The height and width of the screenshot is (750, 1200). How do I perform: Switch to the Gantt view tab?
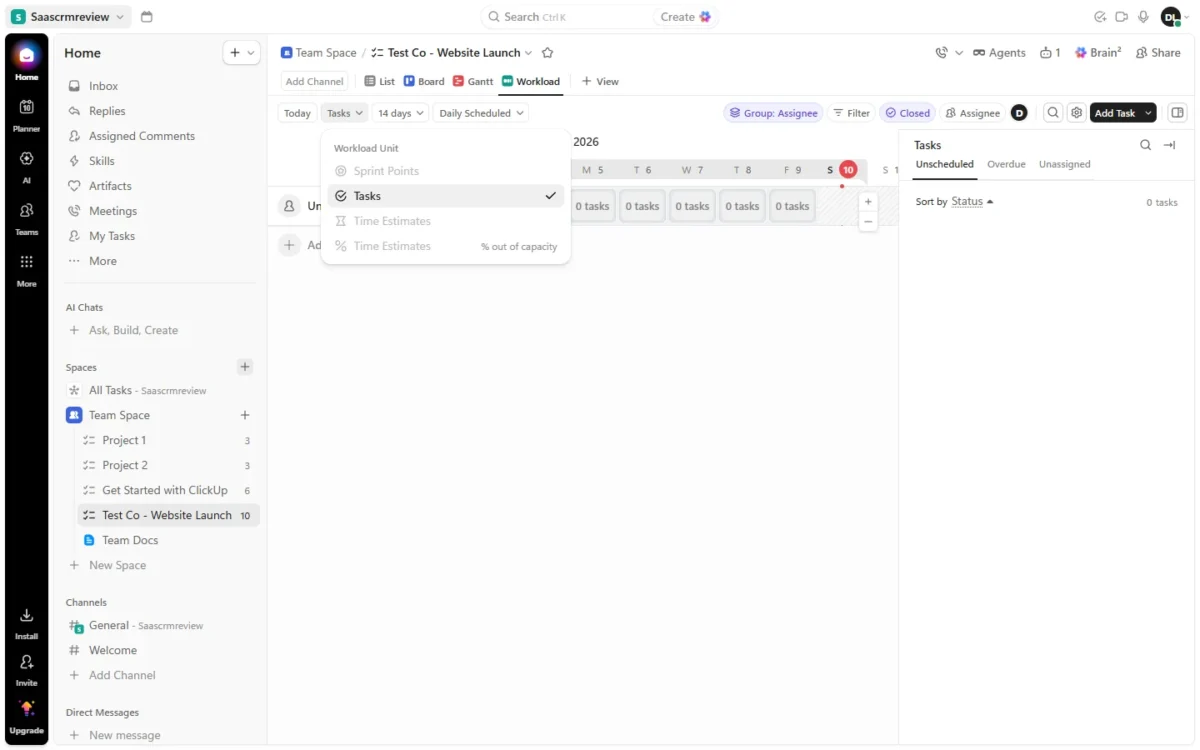click(x=473, y=81)
